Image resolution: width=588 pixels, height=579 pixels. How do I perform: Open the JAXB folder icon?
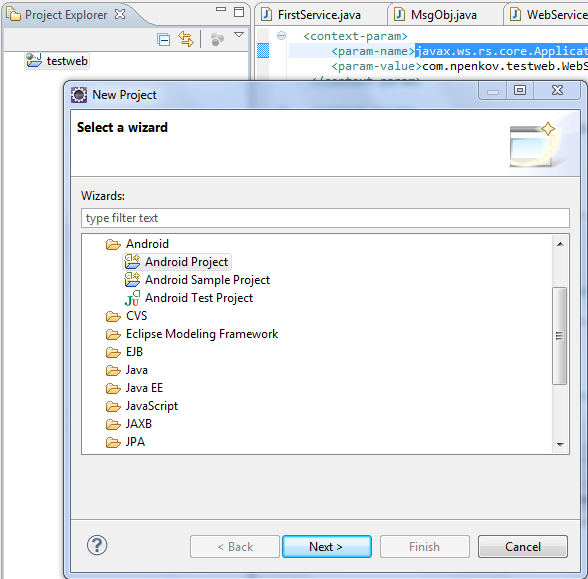coord(113,424)
